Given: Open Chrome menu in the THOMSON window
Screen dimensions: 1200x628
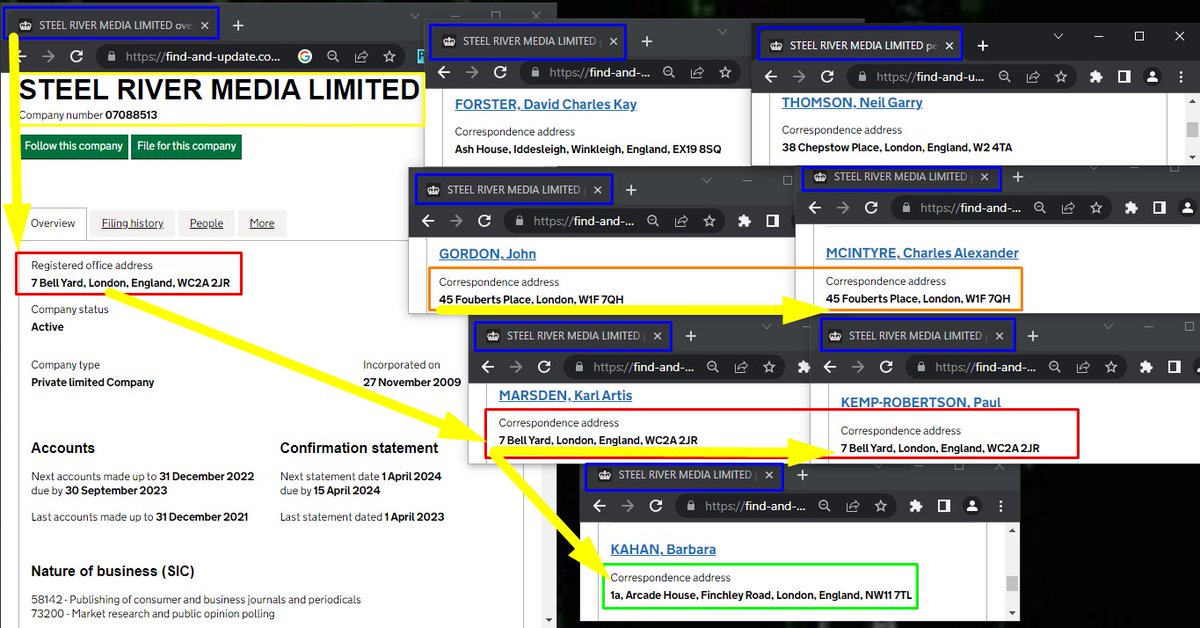Looking at the screenshot, I should point(1181,76).
